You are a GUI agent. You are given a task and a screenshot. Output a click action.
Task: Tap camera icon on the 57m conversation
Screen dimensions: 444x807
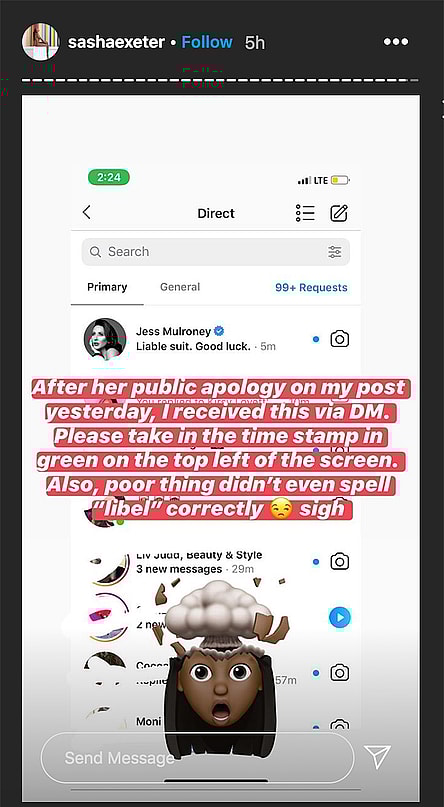pos(340,672)
